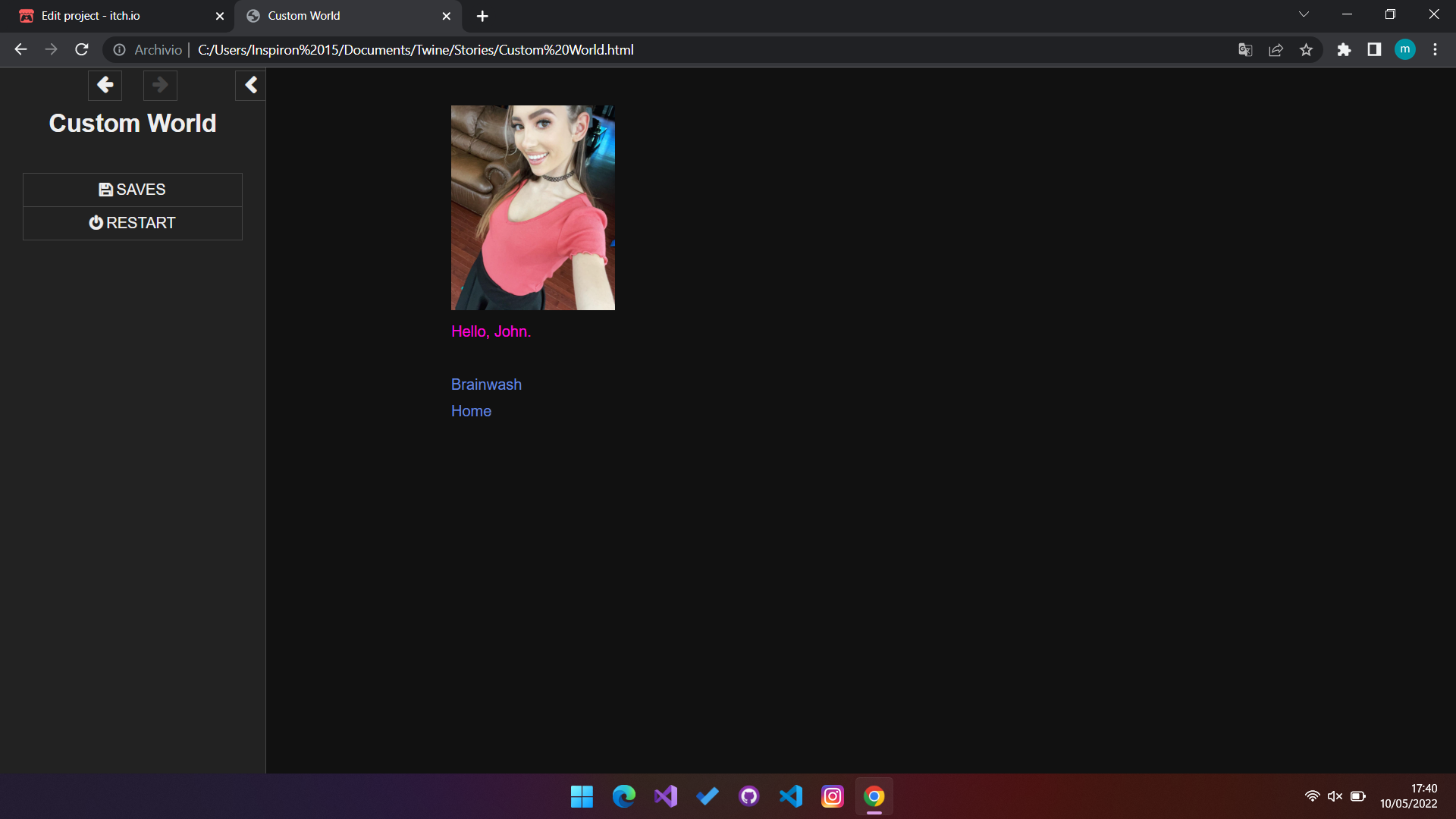Image resolution: width=1456 pixels, height=819 pixels.
Task: Follow the Brainwash link
Action: (x=486, y=384)
